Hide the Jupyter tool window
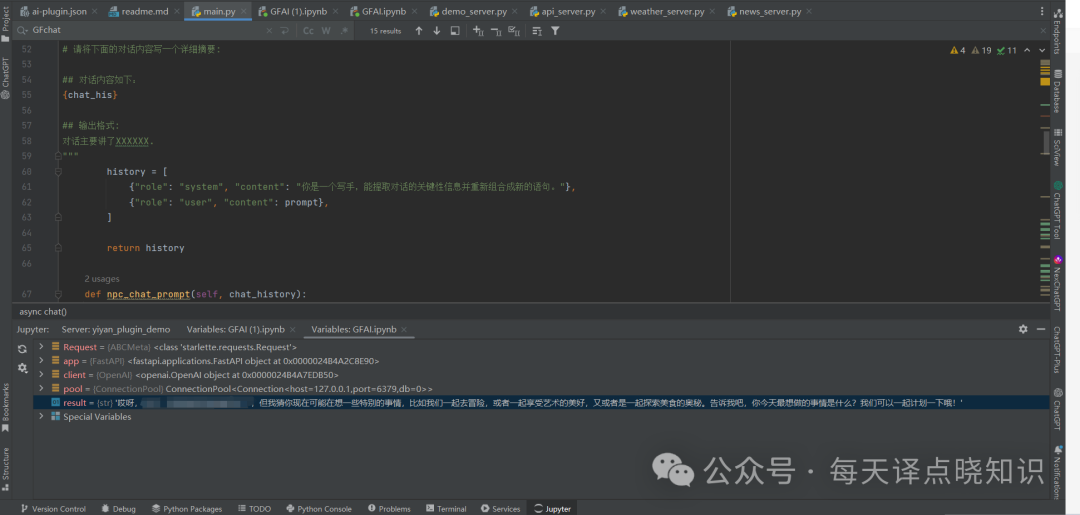 point(1040,329)
